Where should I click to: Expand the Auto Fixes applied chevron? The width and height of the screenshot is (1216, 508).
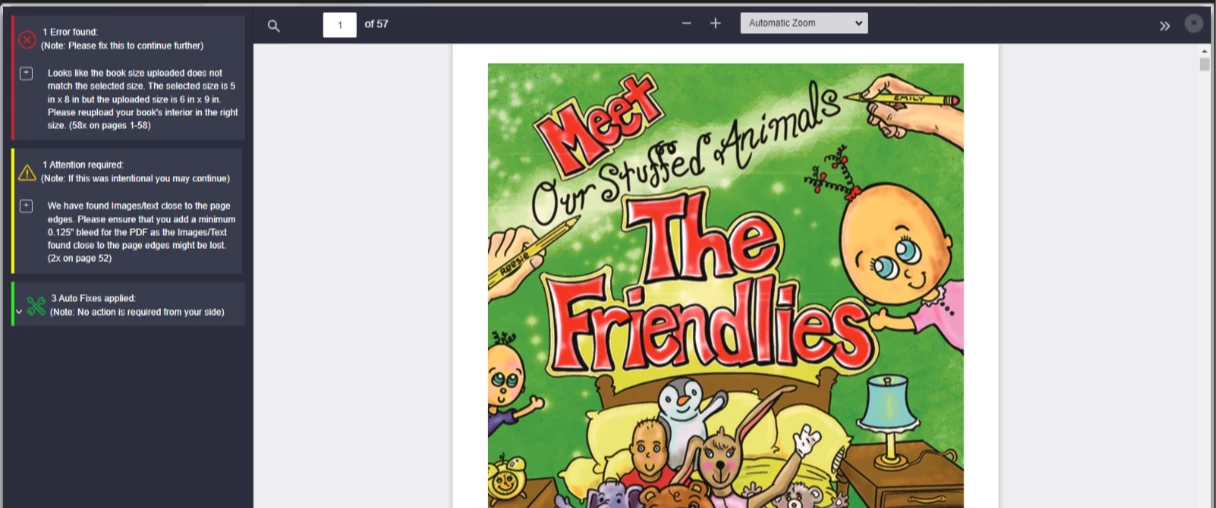(18, 312)
